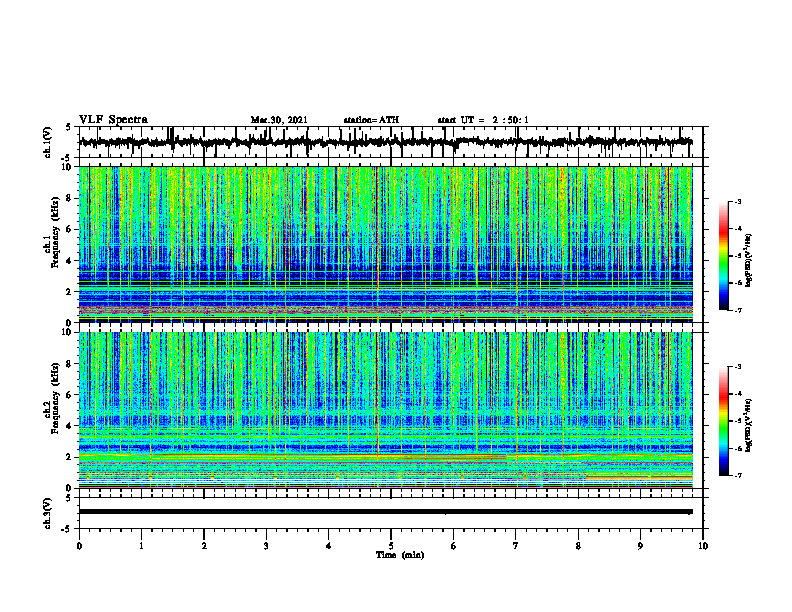Image resolution: width=792 pixels, height=612 pixels.
Task: Click the "2" kHz tick on ch.2 frequency axis
Action: pyautogui.click(x=70, y=457)
